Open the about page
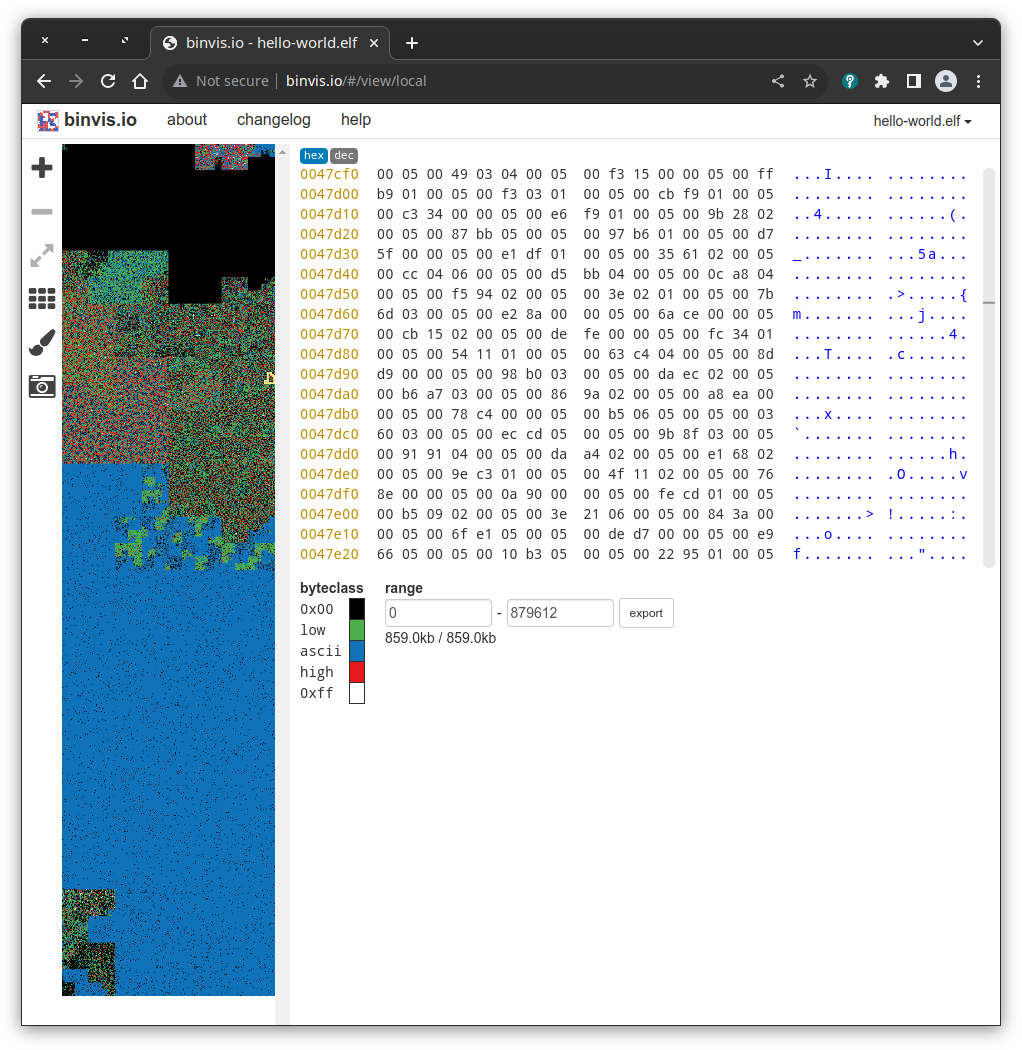 click(186, 119)
